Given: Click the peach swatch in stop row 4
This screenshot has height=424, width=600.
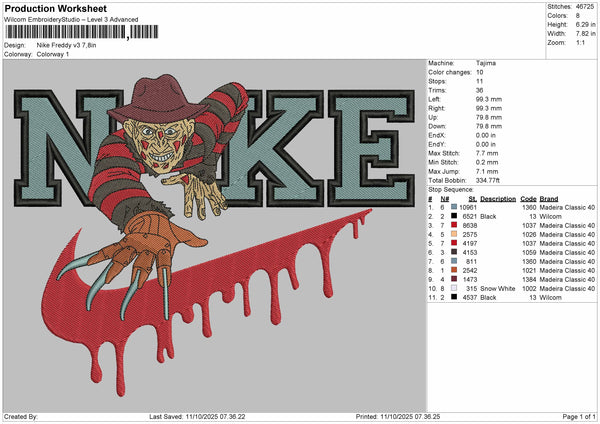Looking at the screenshot, I should [x=454, y=234].
